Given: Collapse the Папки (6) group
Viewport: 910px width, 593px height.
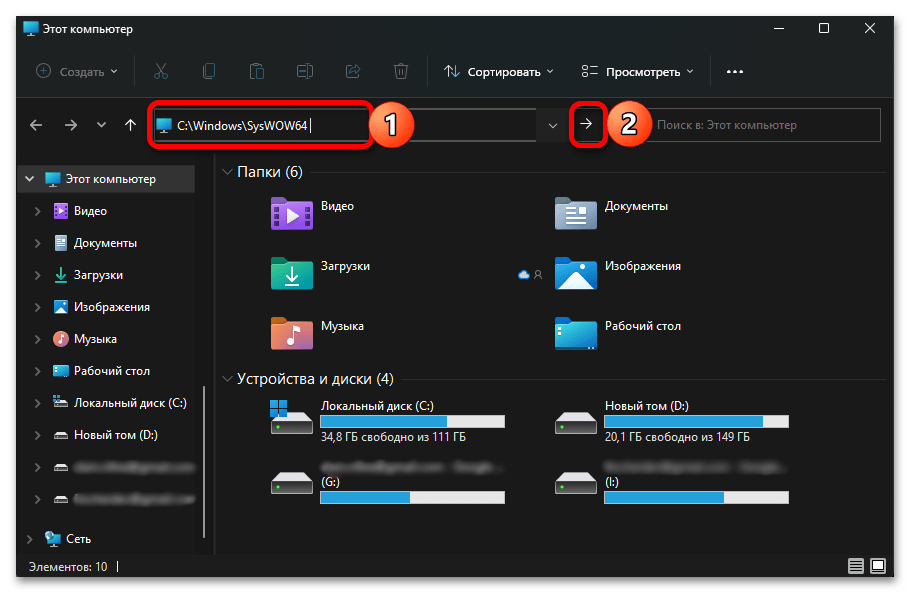Looking at the screenshot, I should click(x=228, y=172).
